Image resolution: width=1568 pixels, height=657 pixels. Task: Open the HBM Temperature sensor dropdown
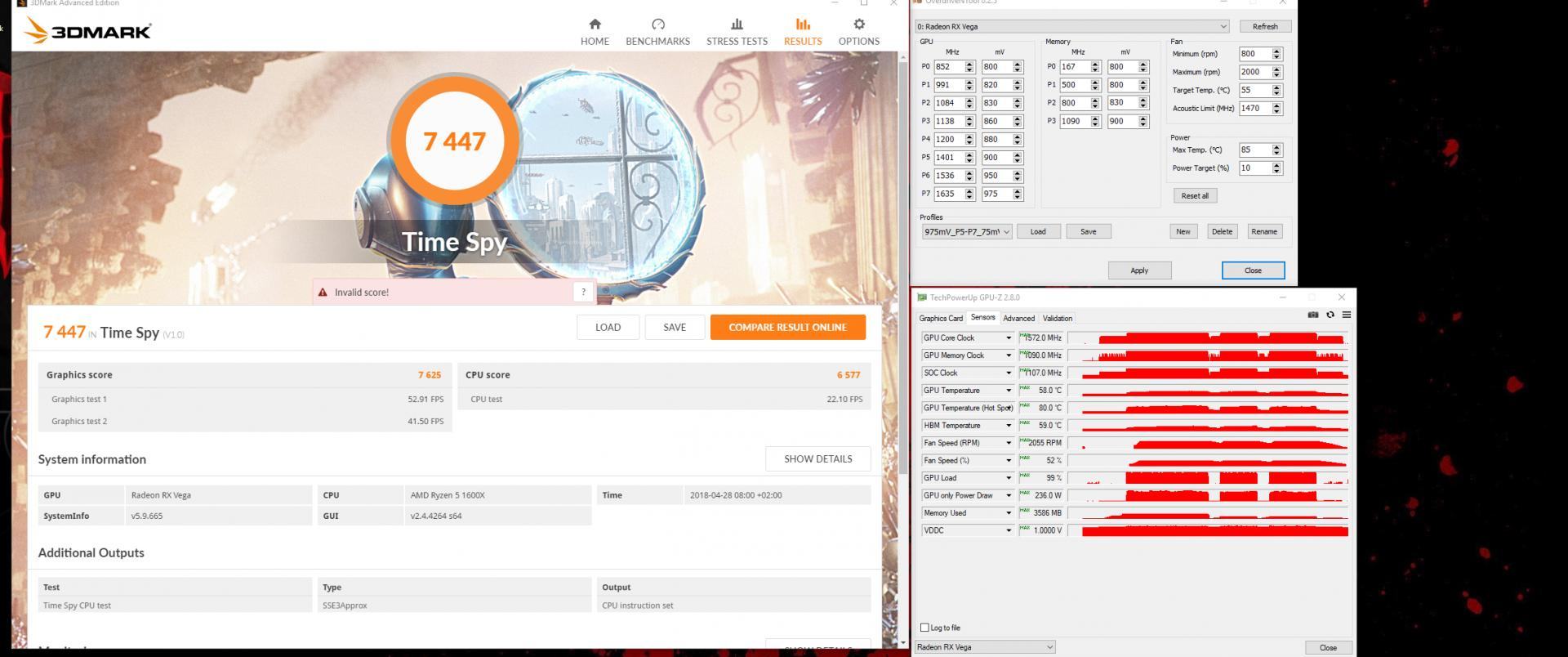pos(1009,426)
